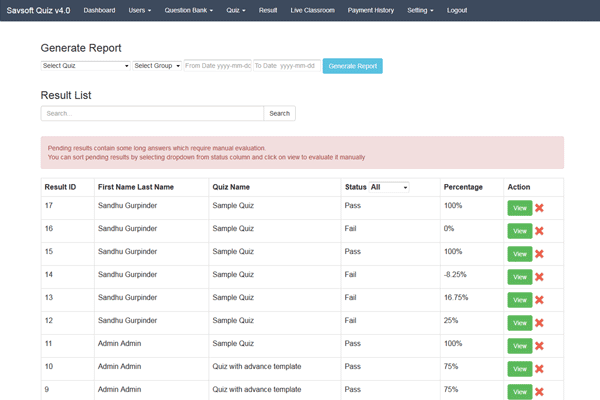Focus the result search input field
The height and width of the screenshot is (400, 600).
pyautogui.click(x=152, y=114)
